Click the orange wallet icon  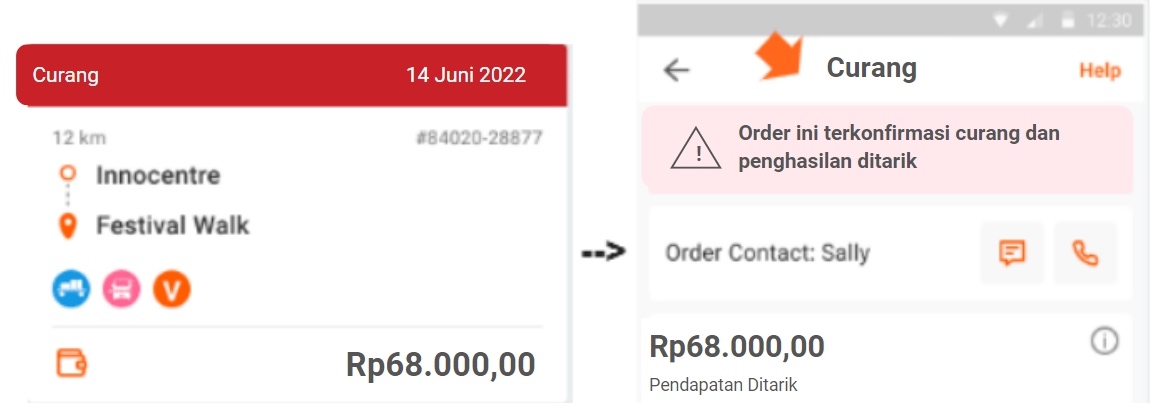click(x=71, y=363)
